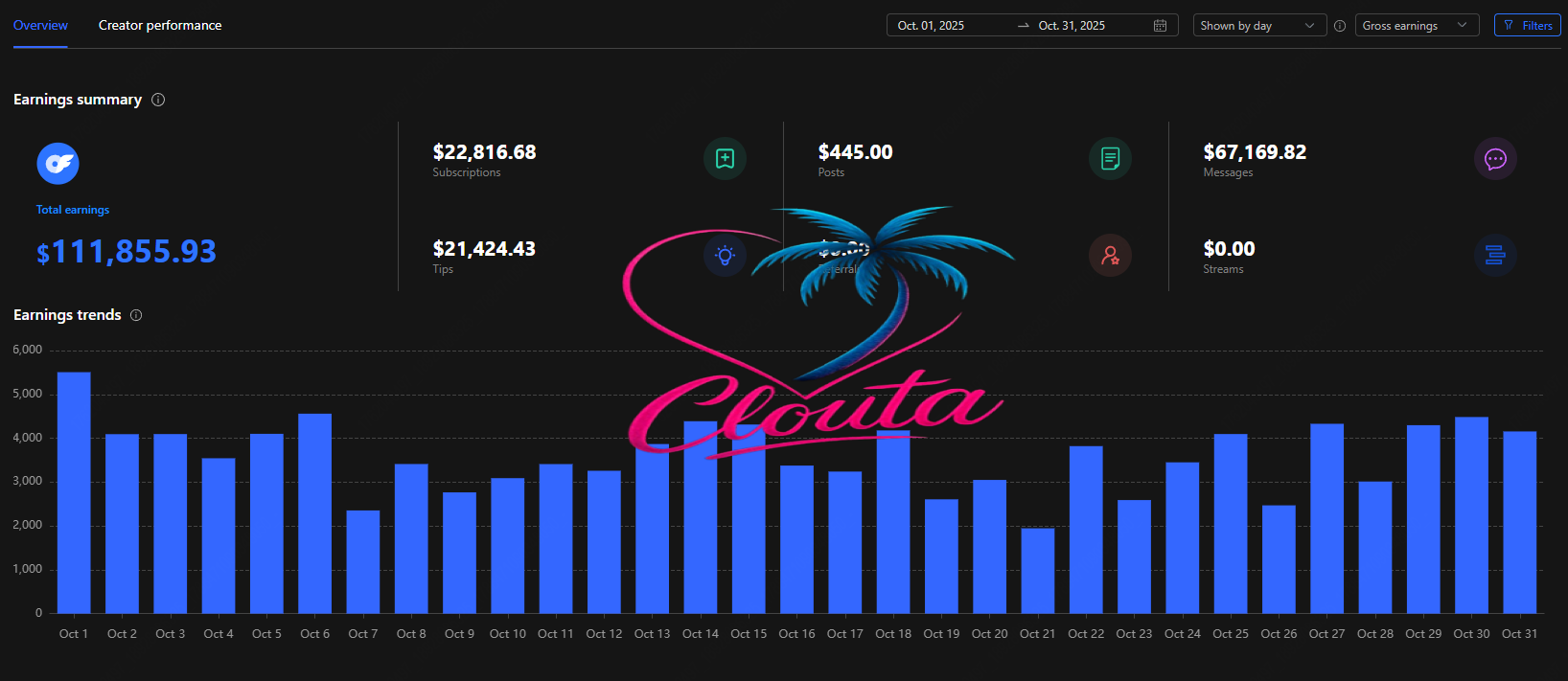Click info icon beside Shown by day
The image size is (1568, 681).
[1340, 26]
